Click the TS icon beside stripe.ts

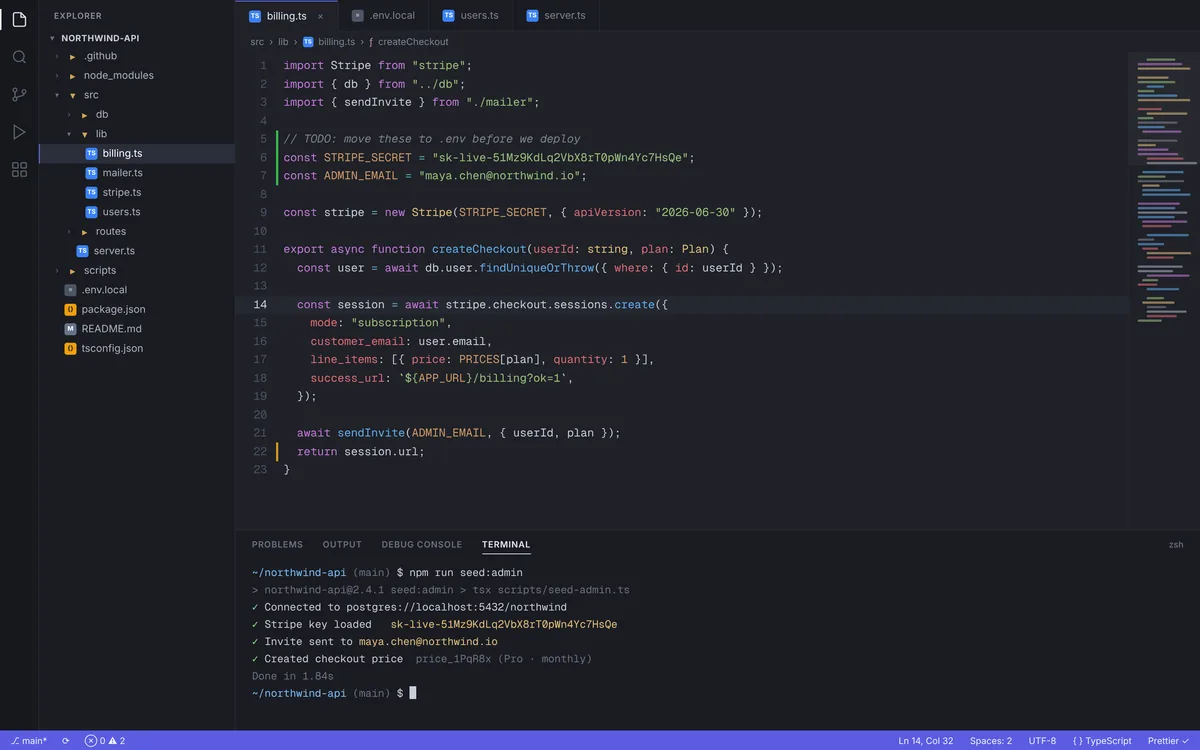91,192
